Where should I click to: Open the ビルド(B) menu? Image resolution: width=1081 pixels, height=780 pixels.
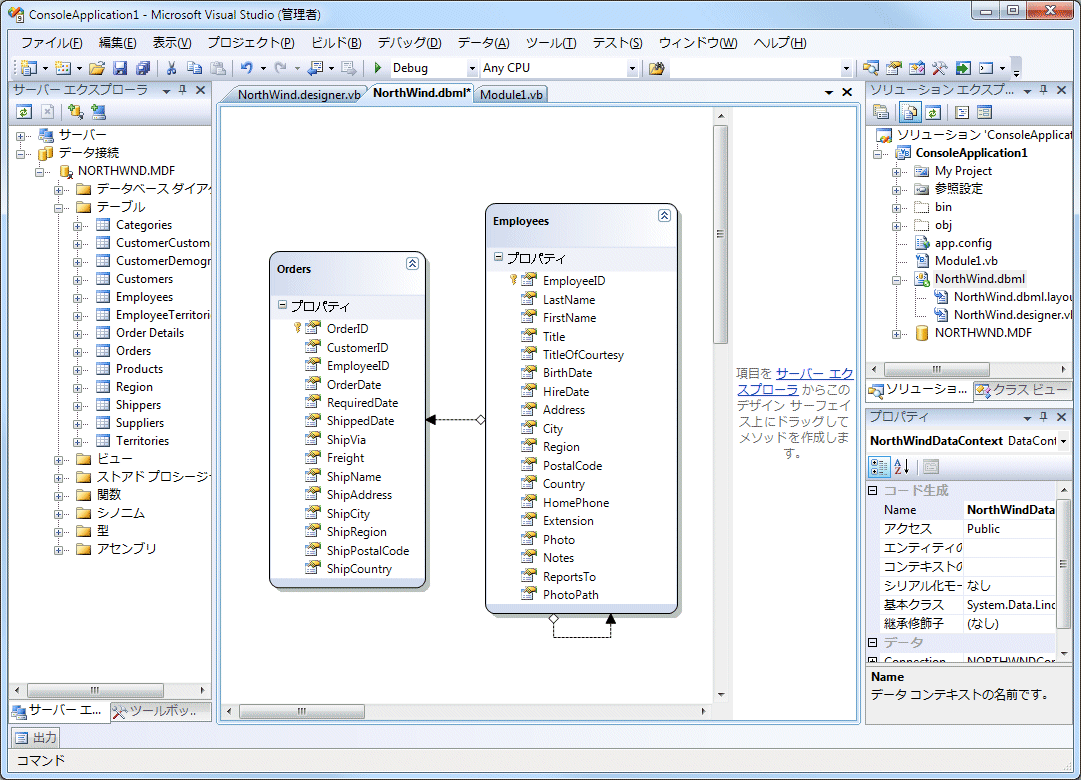click(x=336, y=43)
